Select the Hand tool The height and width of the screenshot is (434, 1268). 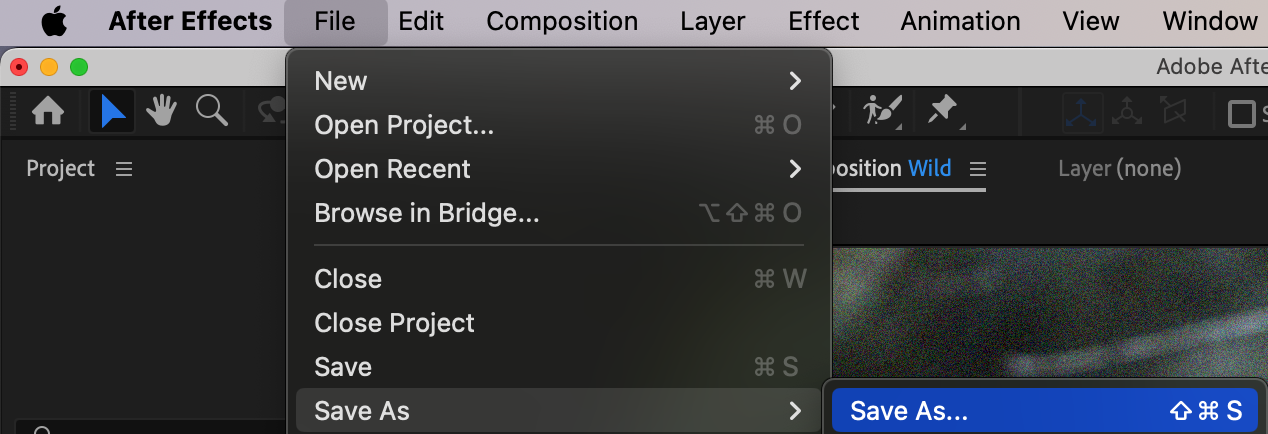pyautogui.click(x=161, y=112)
